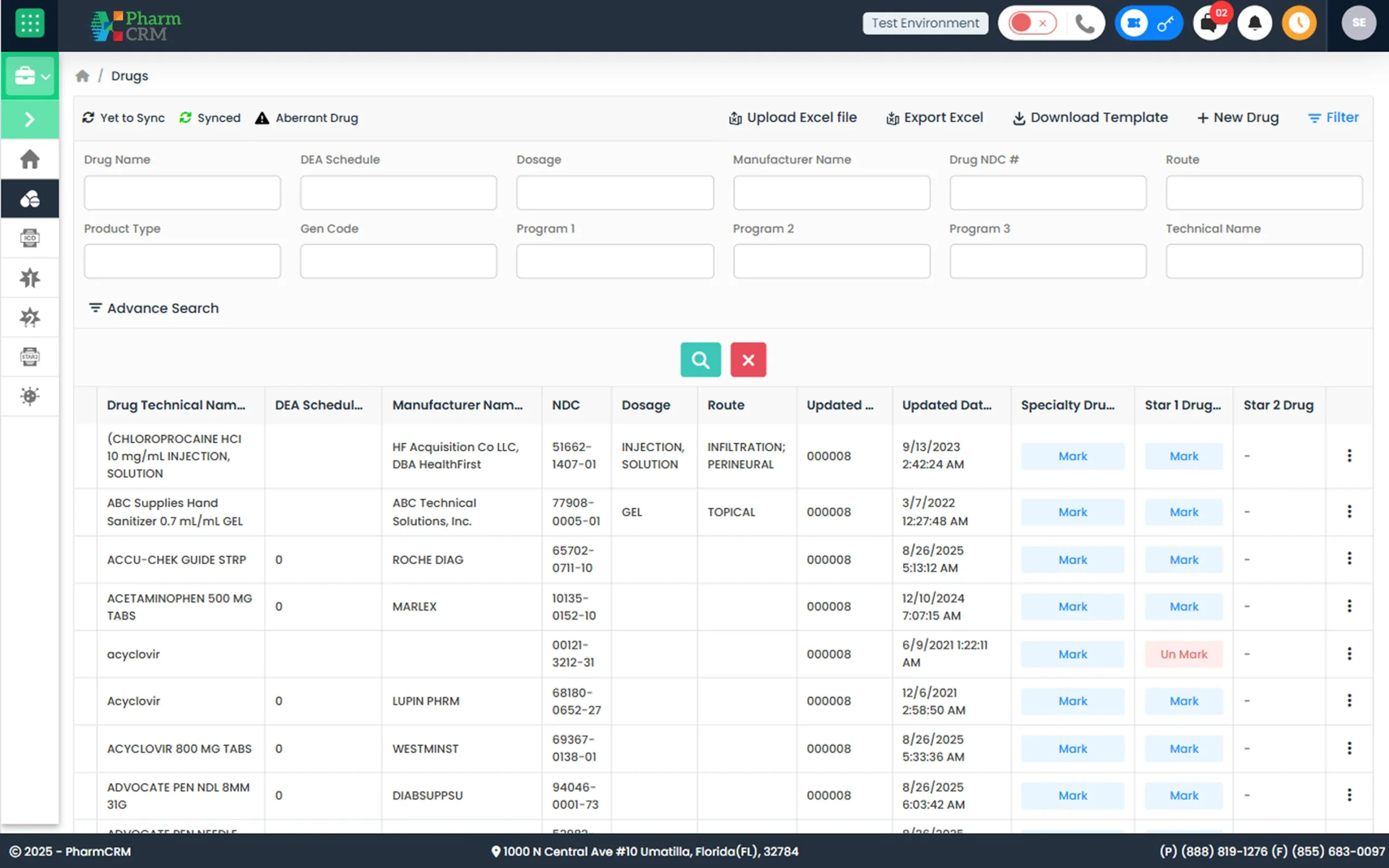
Task: Click into the Drug NDC # field
Action: coord(1048,193)
